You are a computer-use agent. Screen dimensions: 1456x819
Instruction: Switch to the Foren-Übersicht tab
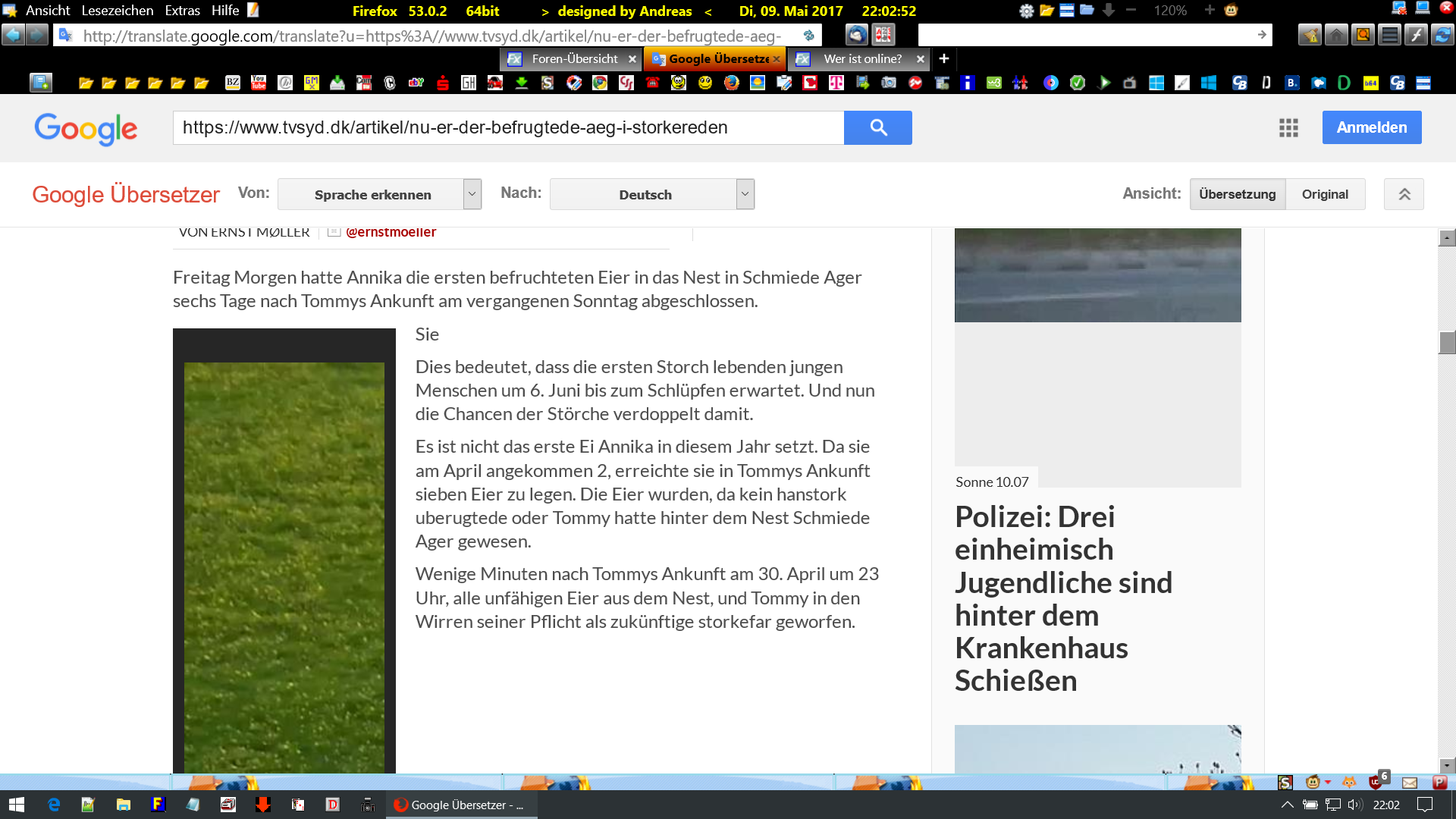click(574, 58)
